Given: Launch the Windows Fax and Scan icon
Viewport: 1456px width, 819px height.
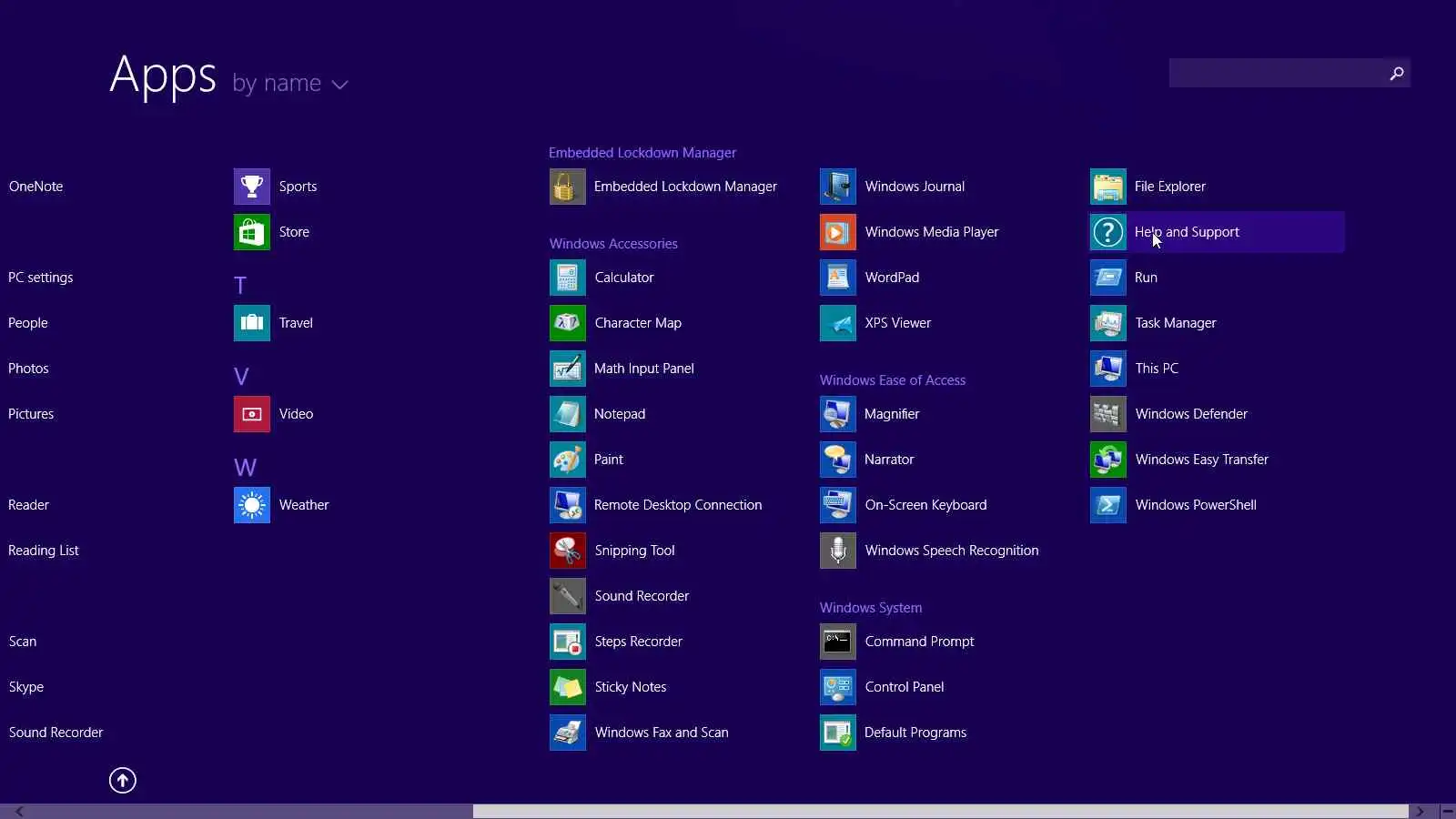Looking at the screenshot, I should point(568,733).
